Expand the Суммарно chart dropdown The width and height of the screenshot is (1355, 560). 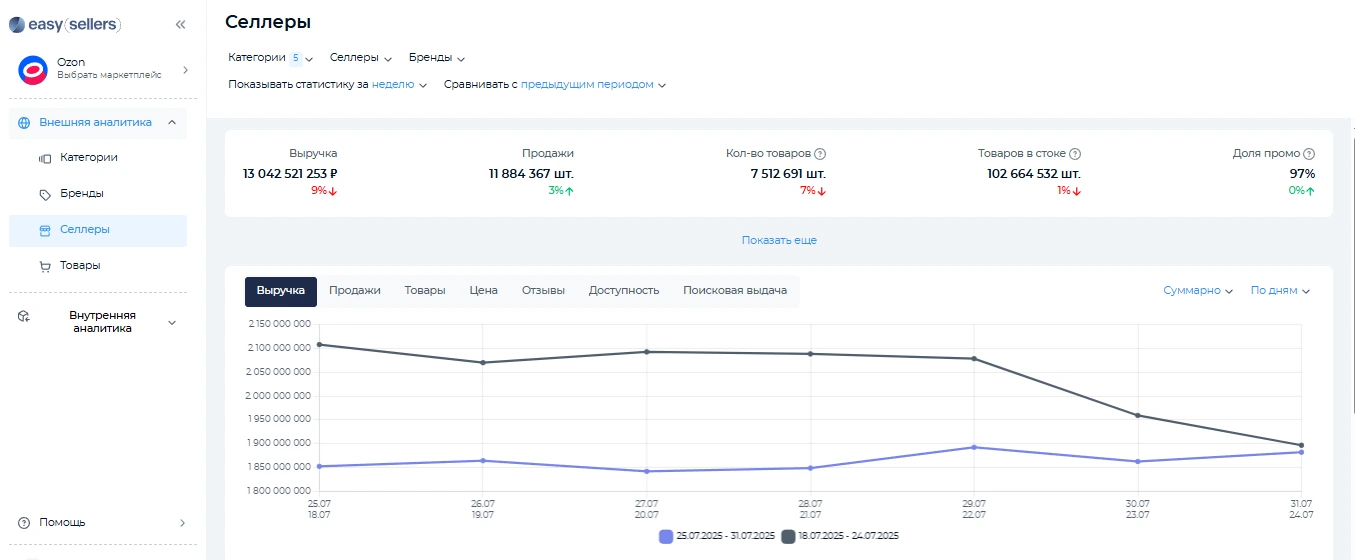point(1197,291)
